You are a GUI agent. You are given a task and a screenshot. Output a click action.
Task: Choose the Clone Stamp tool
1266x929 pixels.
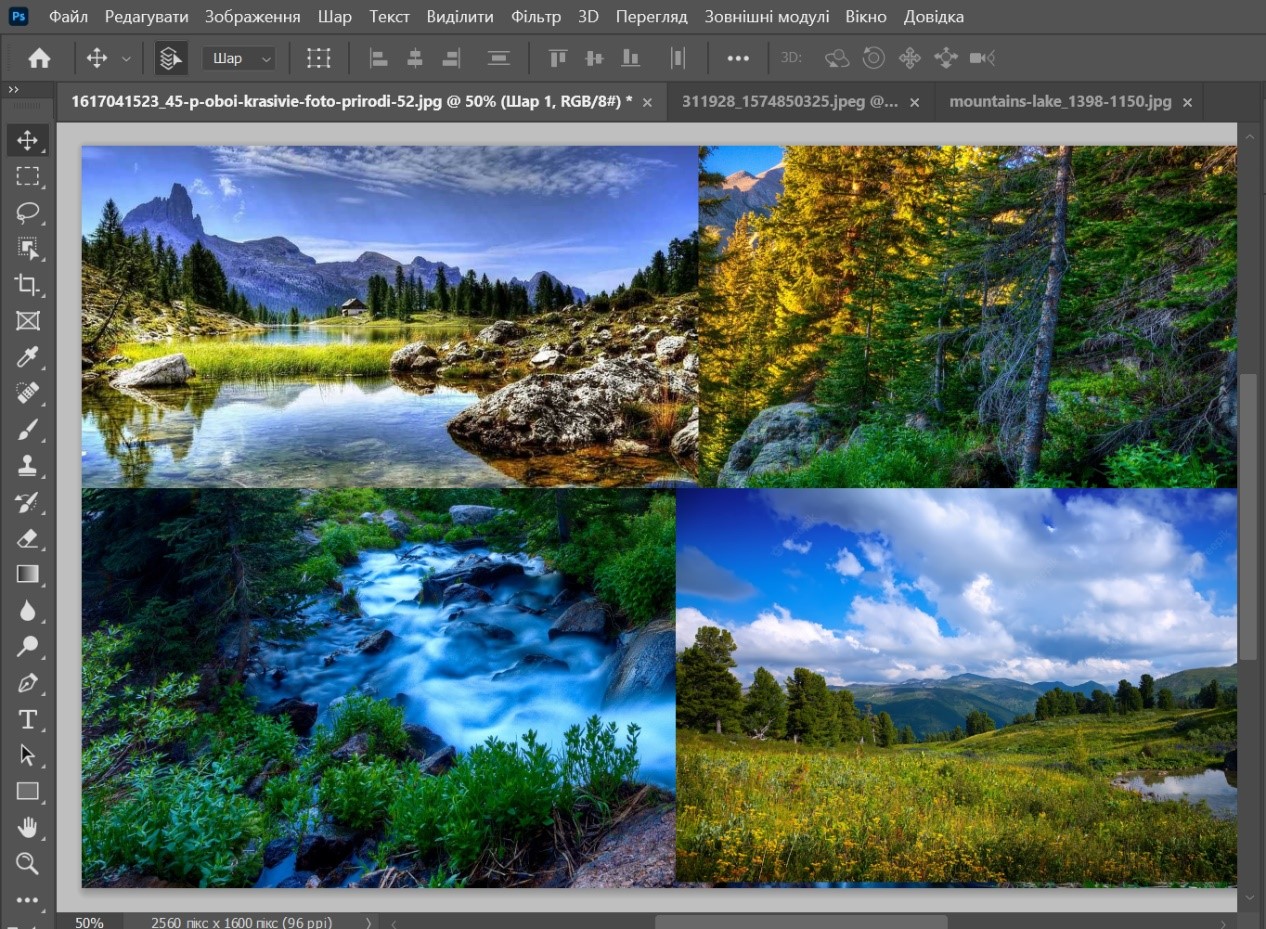pos(27,466)
